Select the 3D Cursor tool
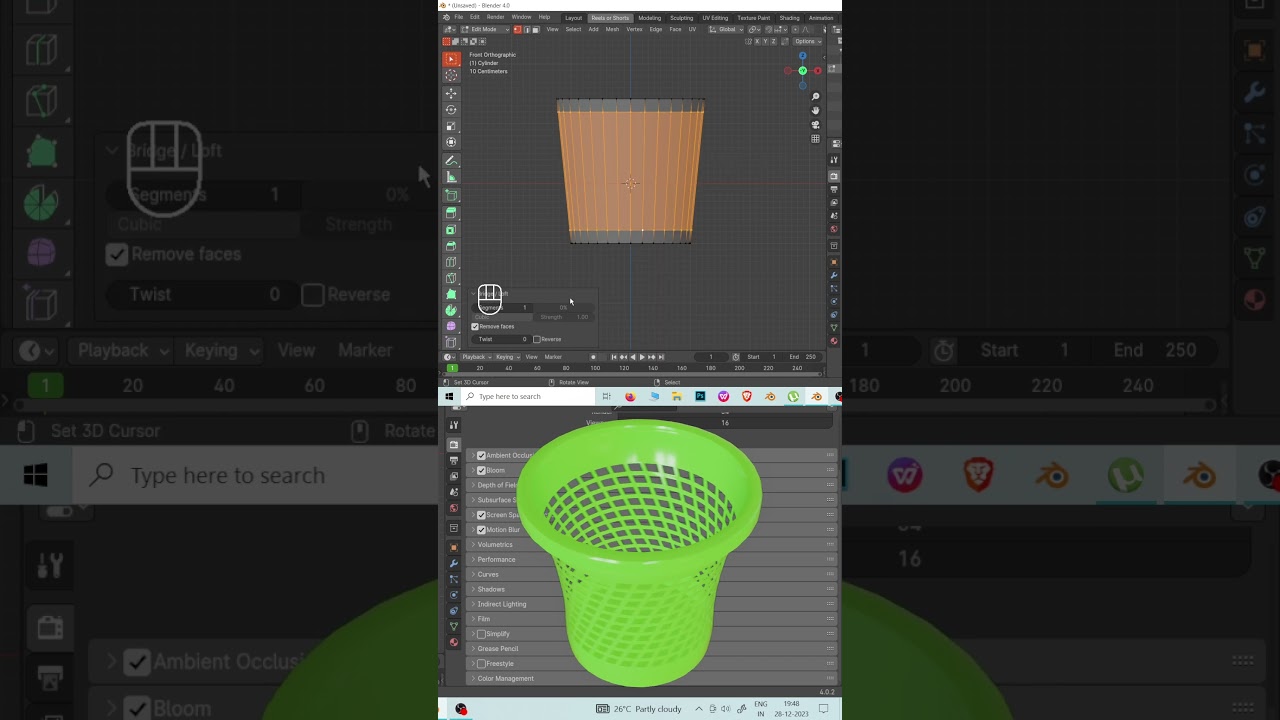Screen dimensions: 1280x720 451,75
